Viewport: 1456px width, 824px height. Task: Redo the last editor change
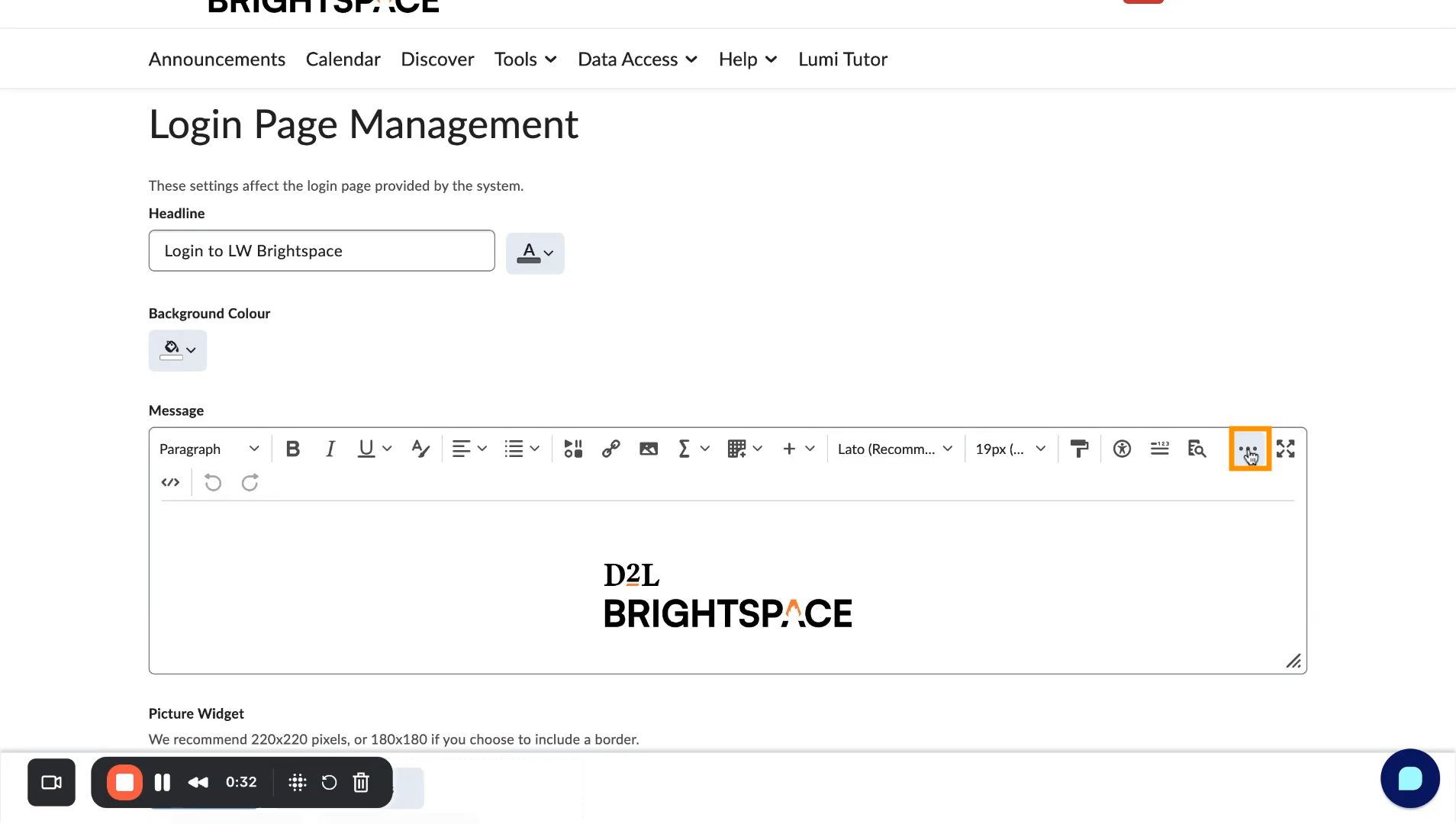click(250, 482)
